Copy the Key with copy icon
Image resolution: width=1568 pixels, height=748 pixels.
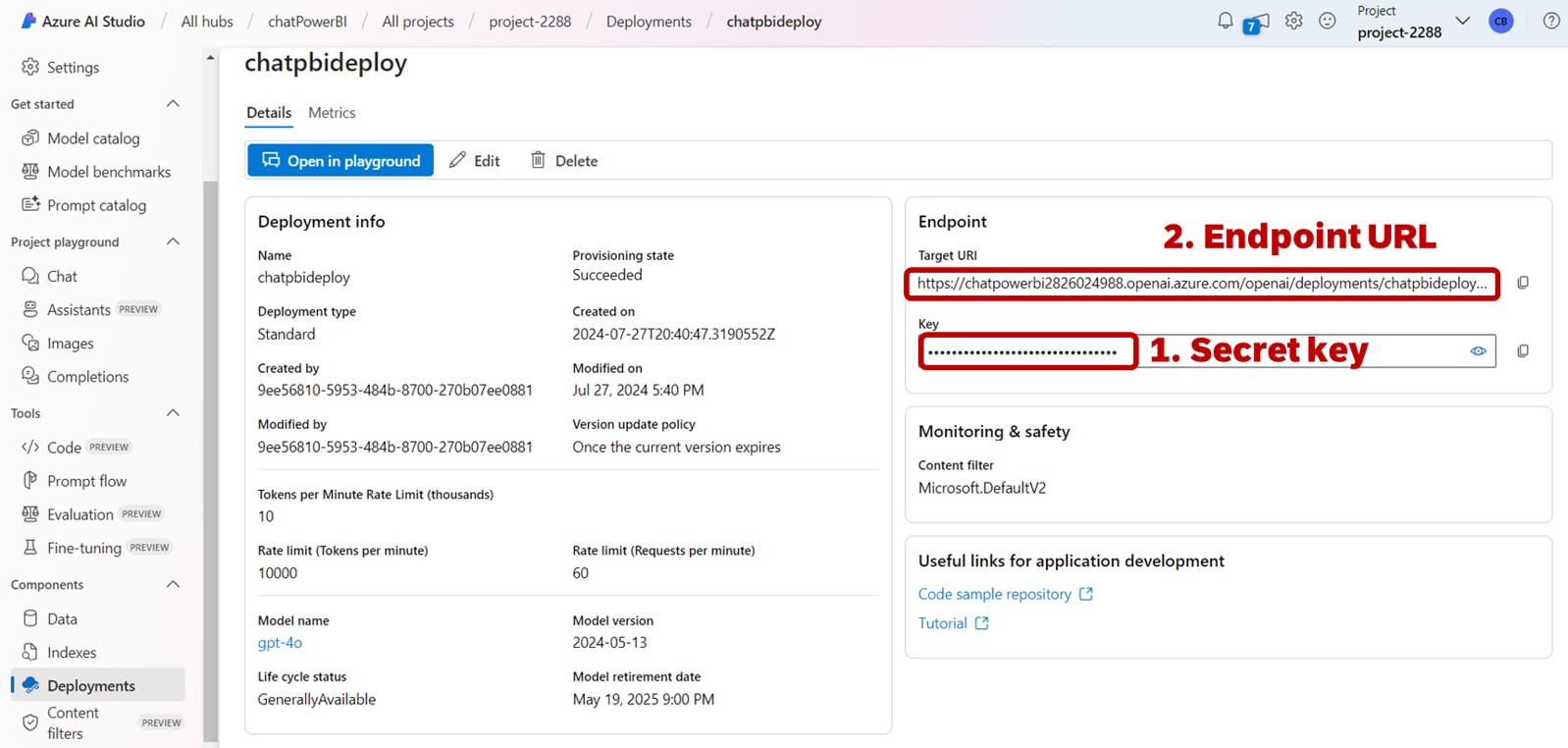1523,350
